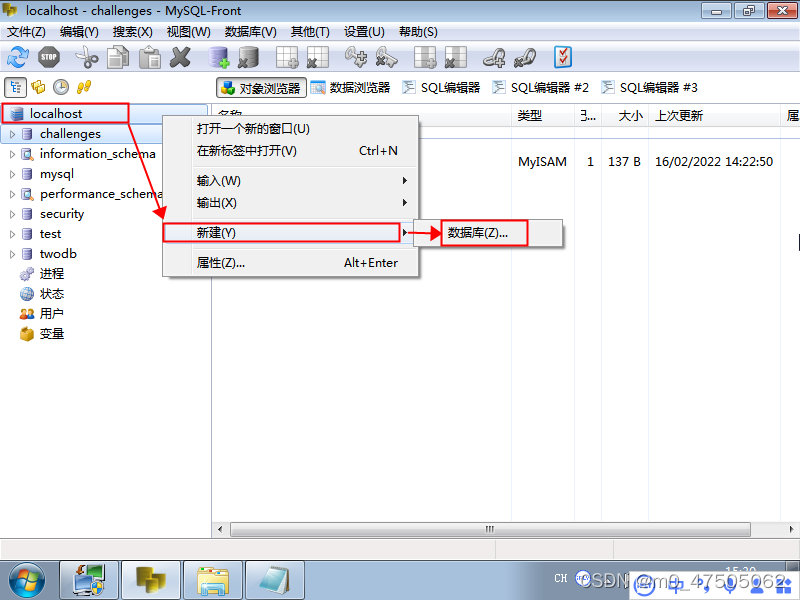The image size is (800, 600).
Task: Toggle the navigator tree view icon
Action: (15, 87)
